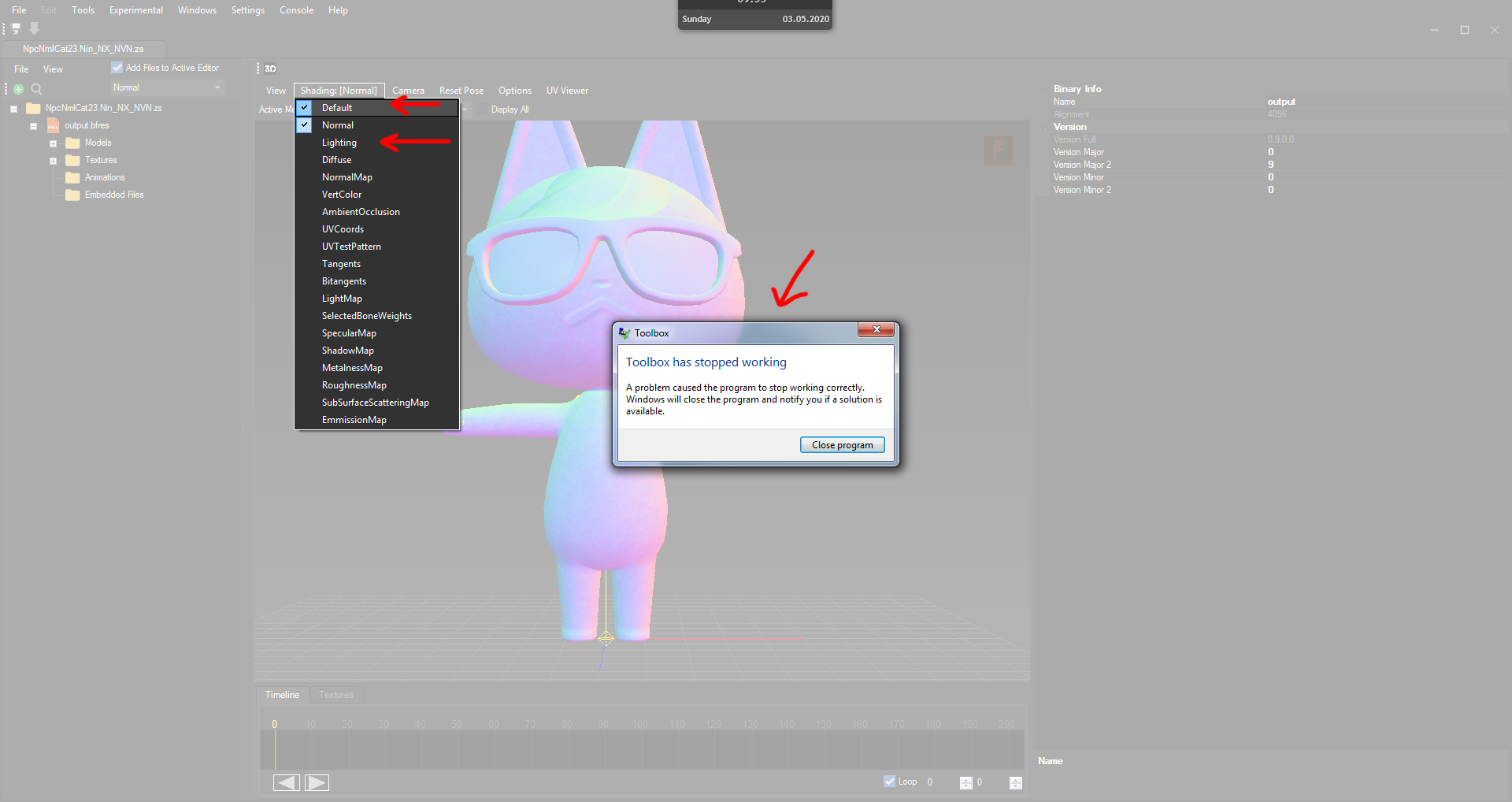Collapse the Binary Info section

pos(1044,89)
